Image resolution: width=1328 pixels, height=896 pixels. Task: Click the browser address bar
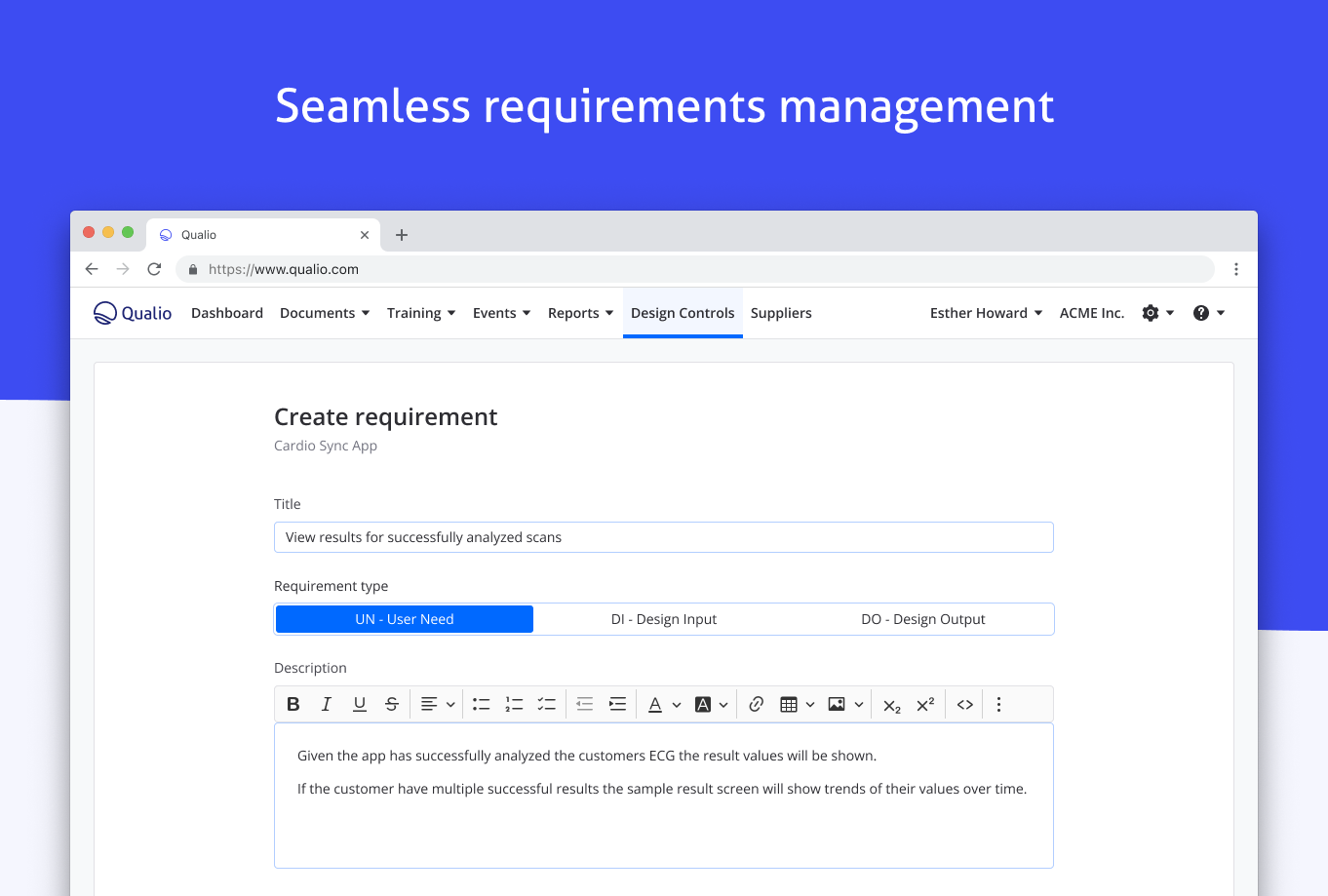(695, 269)
